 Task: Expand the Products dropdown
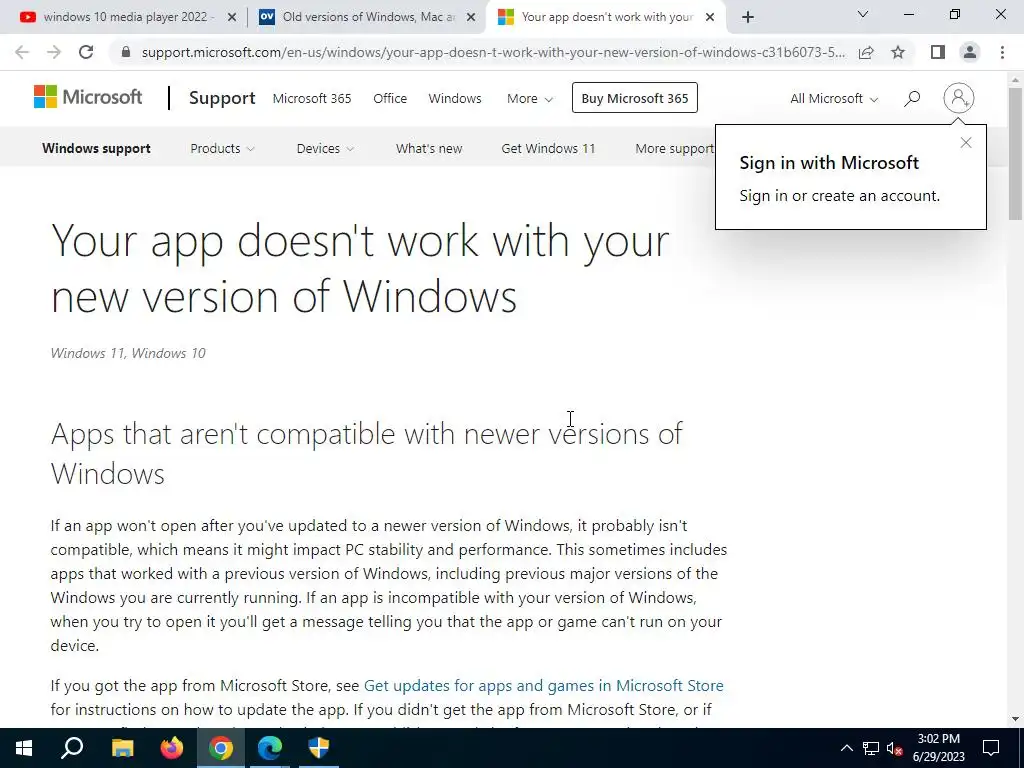pyautogui.click(x=222, y=148)
